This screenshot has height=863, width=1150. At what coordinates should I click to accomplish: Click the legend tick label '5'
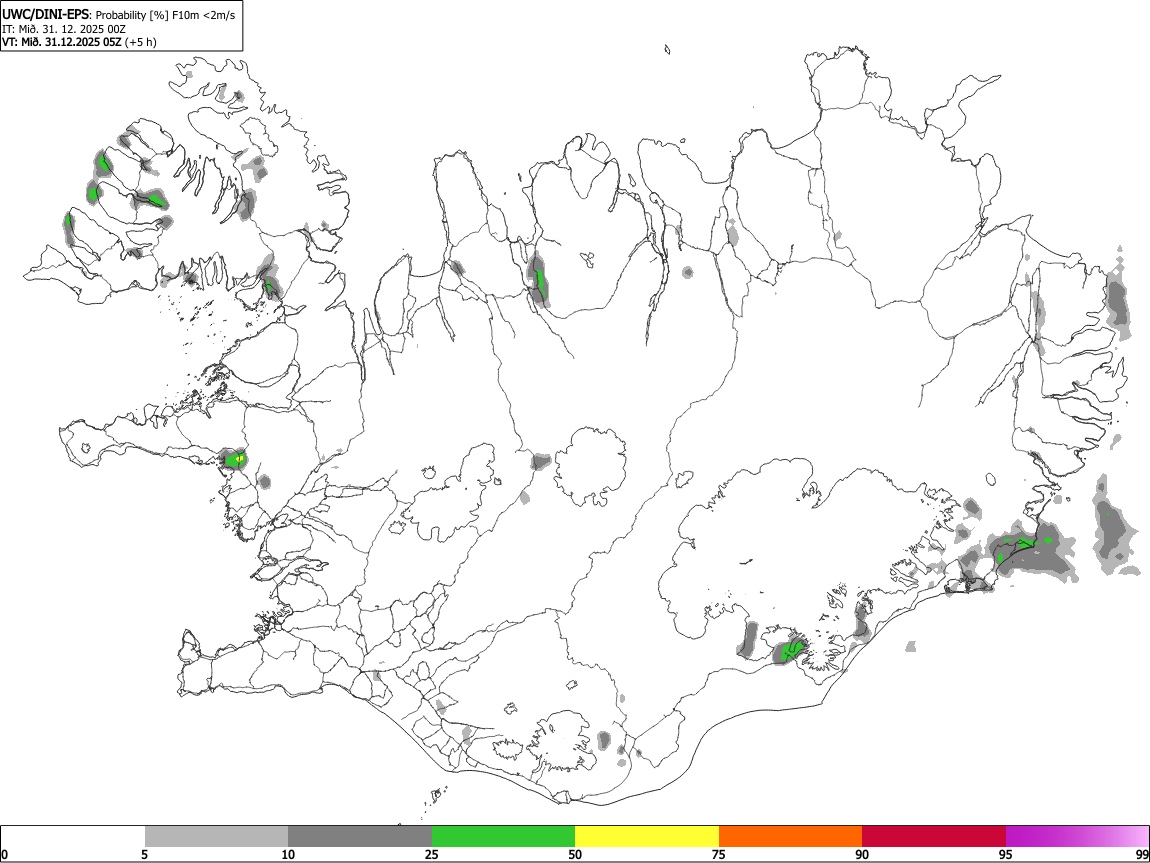pyautogui.click(x=145, y=855)
